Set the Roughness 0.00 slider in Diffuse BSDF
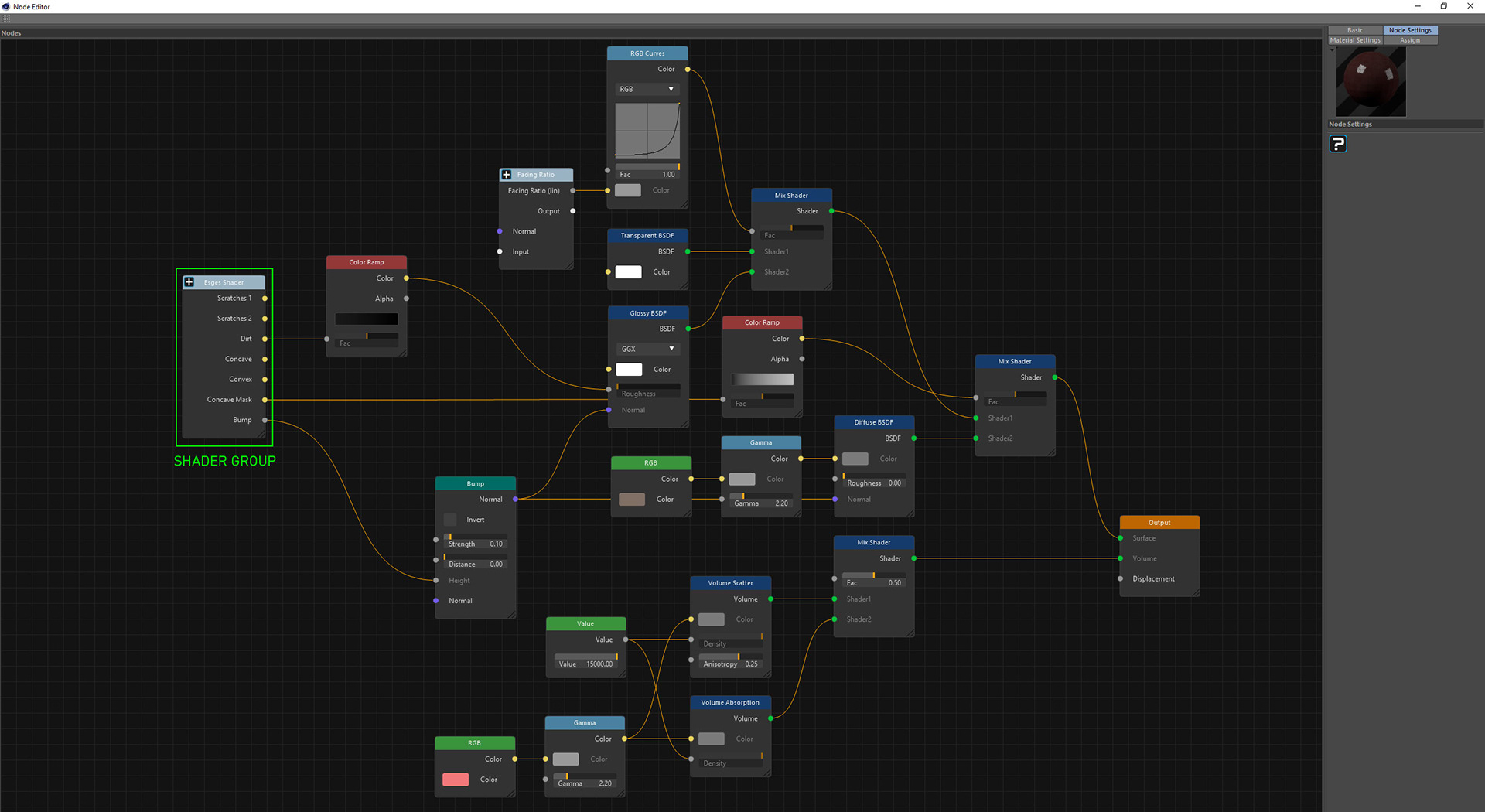Image resolution: width=1485 pixels, height=812 pixels. tap(874, 480)
